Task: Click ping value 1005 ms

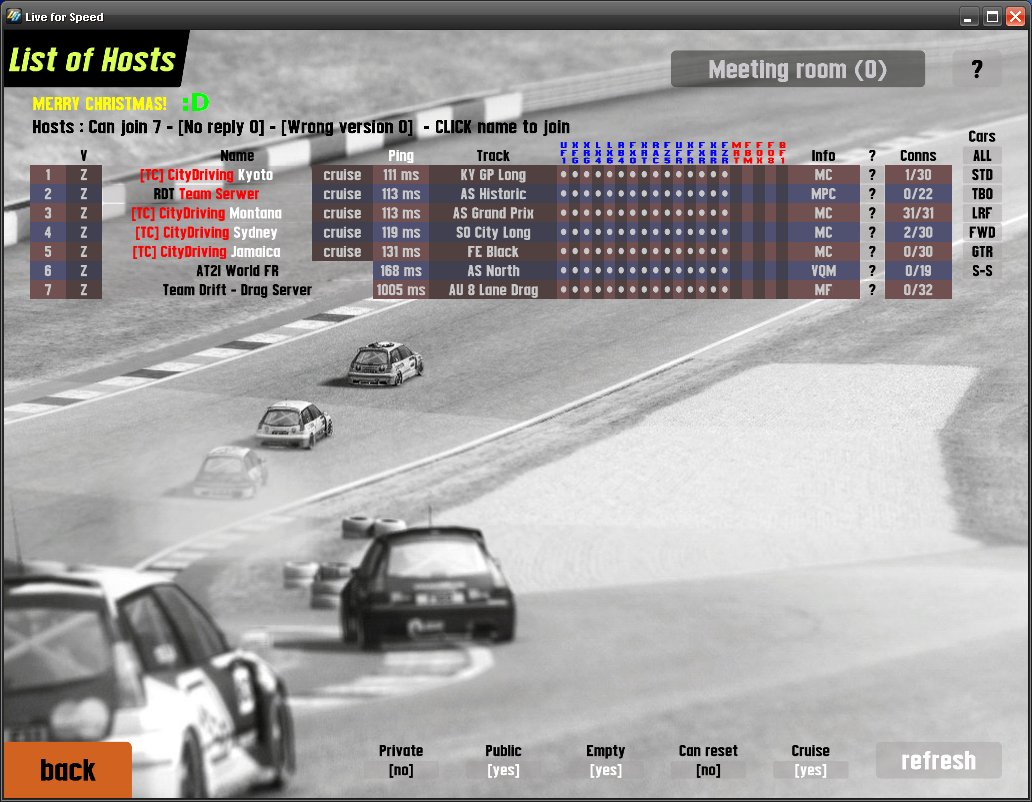Action: coord(401,289)
